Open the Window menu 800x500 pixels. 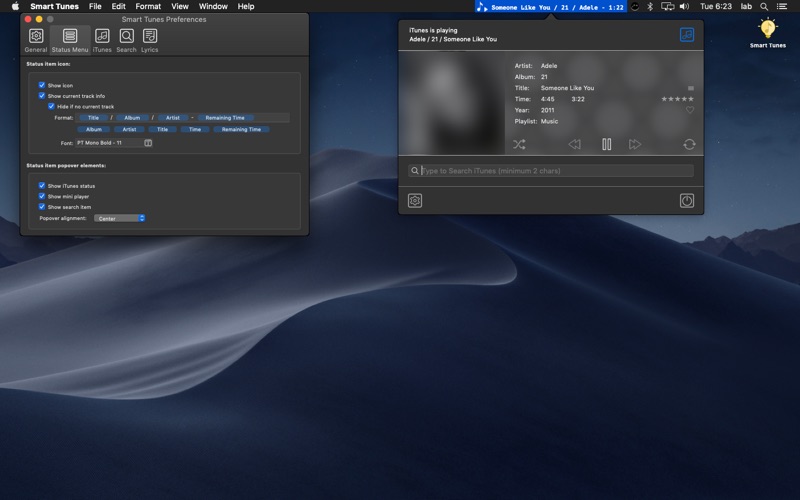point(213,7)
